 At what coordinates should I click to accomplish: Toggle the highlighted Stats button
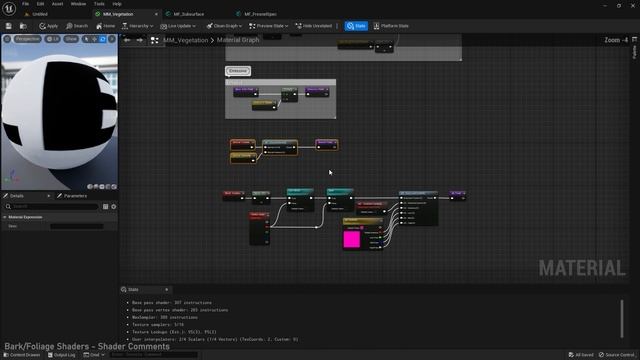point(356,26)
